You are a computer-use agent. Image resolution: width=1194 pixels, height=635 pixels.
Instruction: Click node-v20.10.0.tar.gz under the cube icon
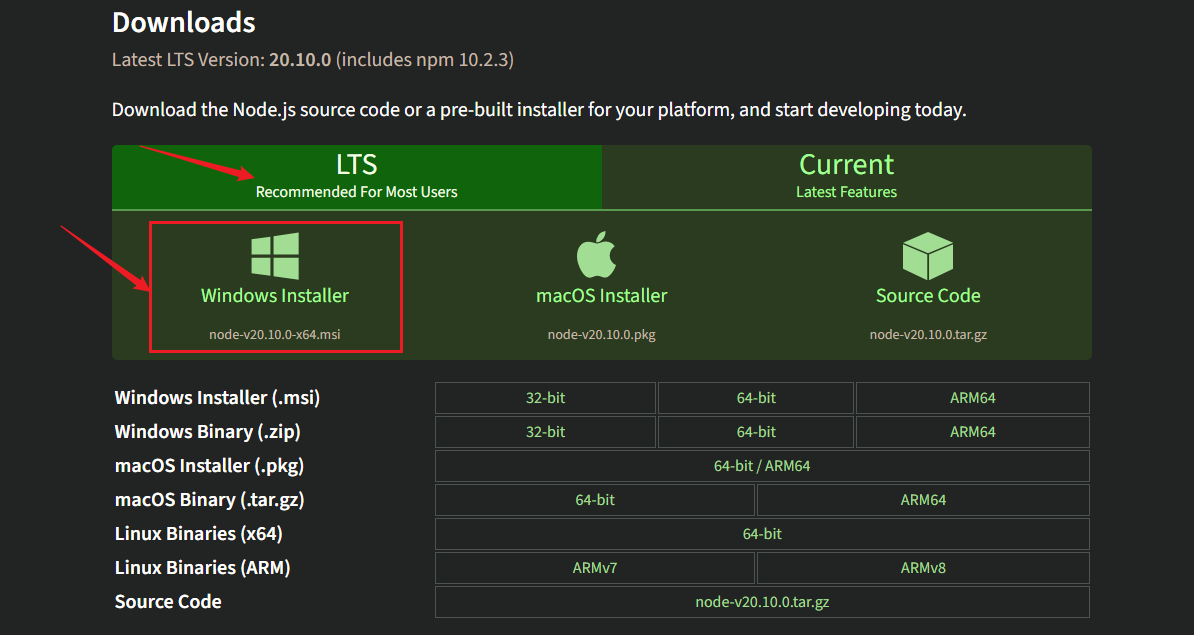928,334
